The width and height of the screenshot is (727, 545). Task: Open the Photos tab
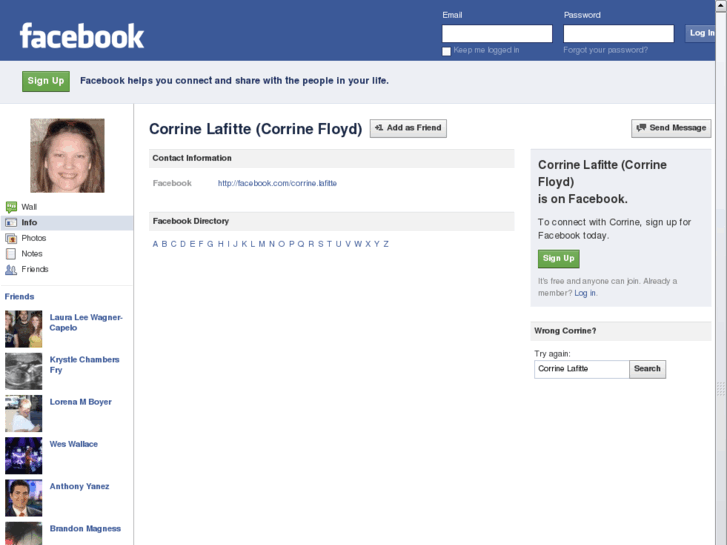pos(34,238)
